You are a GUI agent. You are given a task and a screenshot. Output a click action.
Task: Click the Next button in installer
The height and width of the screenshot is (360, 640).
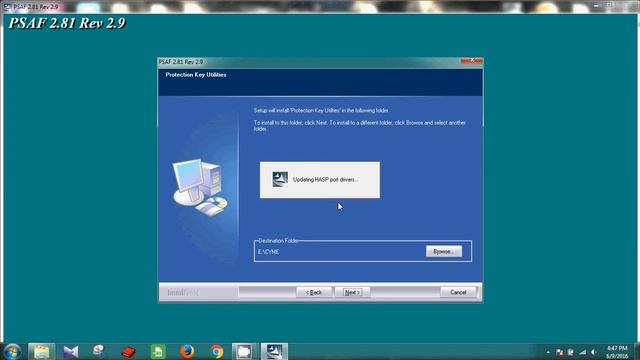click(x=352, y=292)
